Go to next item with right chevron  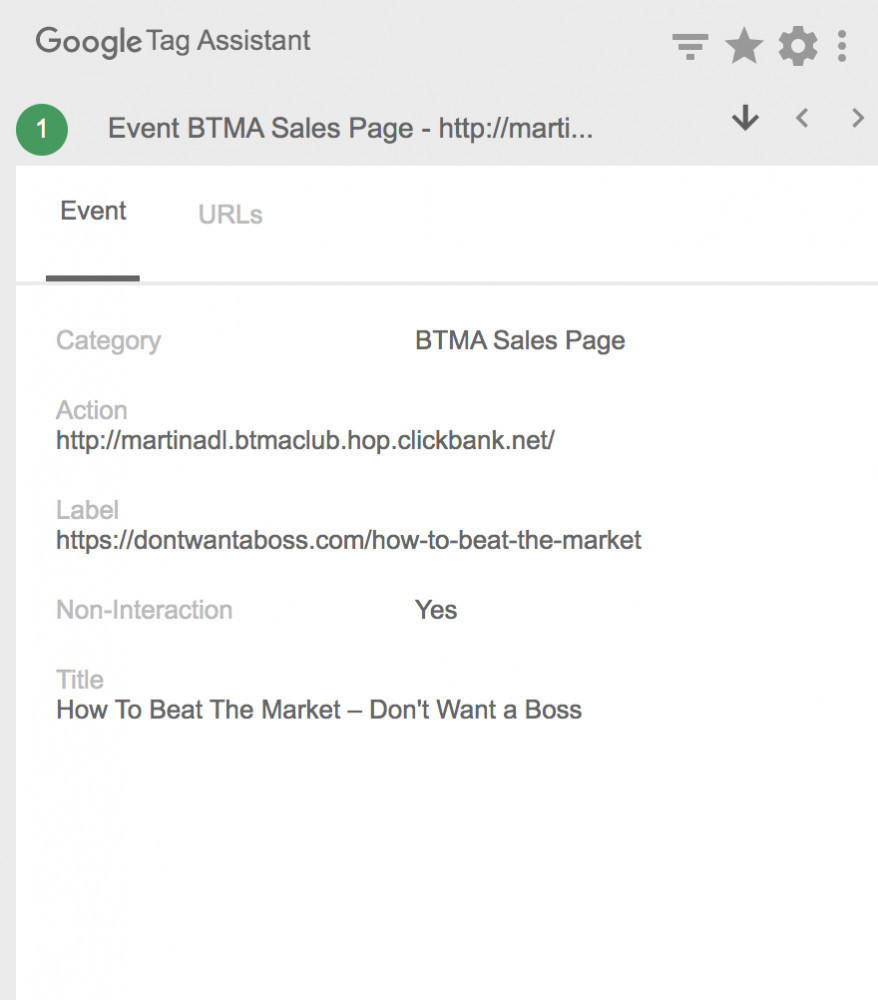point(858,118)
